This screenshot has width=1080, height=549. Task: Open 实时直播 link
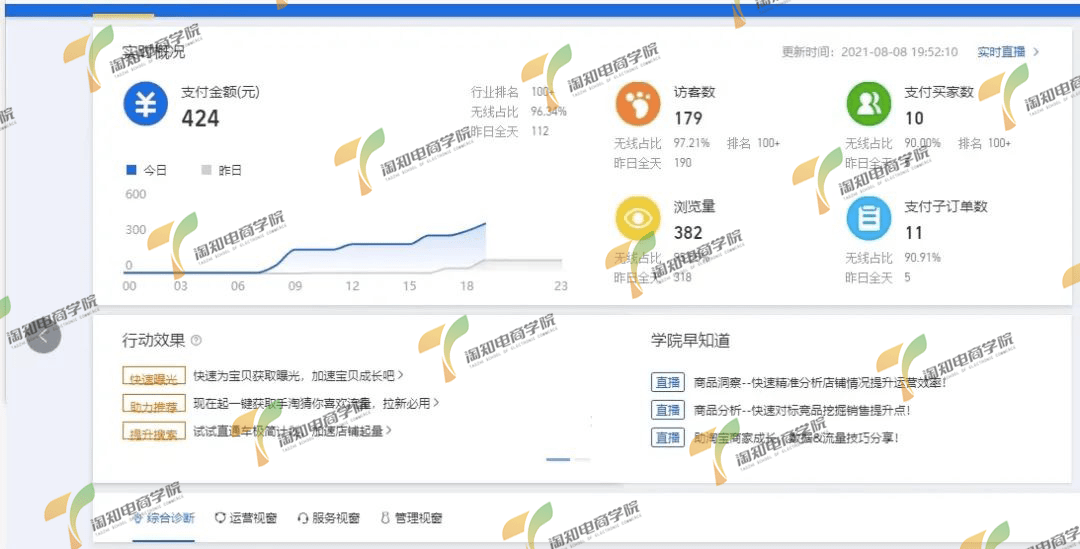[1007, 52]
